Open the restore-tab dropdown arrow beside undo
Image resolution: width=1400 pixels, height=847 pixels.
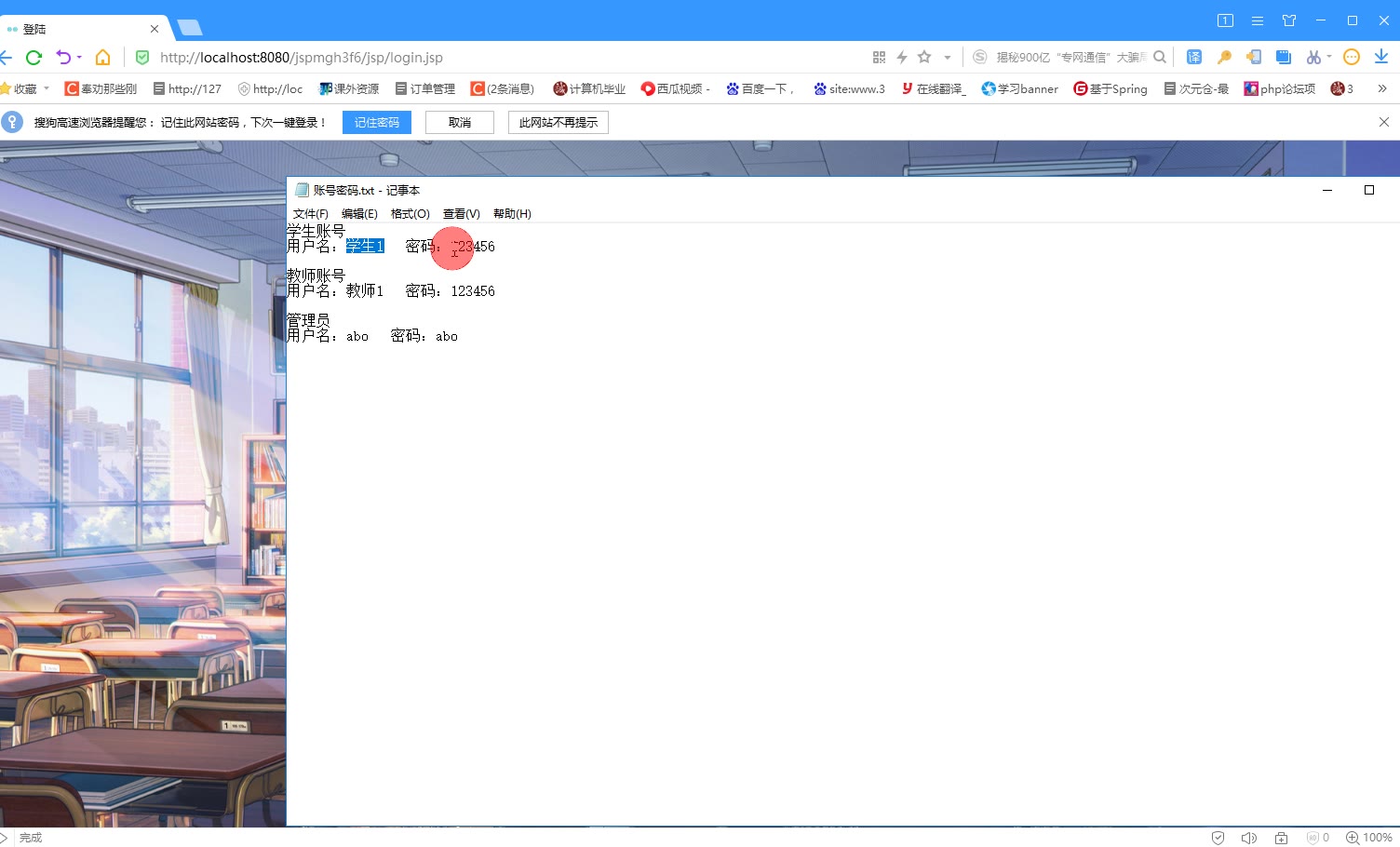pos(79,58)
